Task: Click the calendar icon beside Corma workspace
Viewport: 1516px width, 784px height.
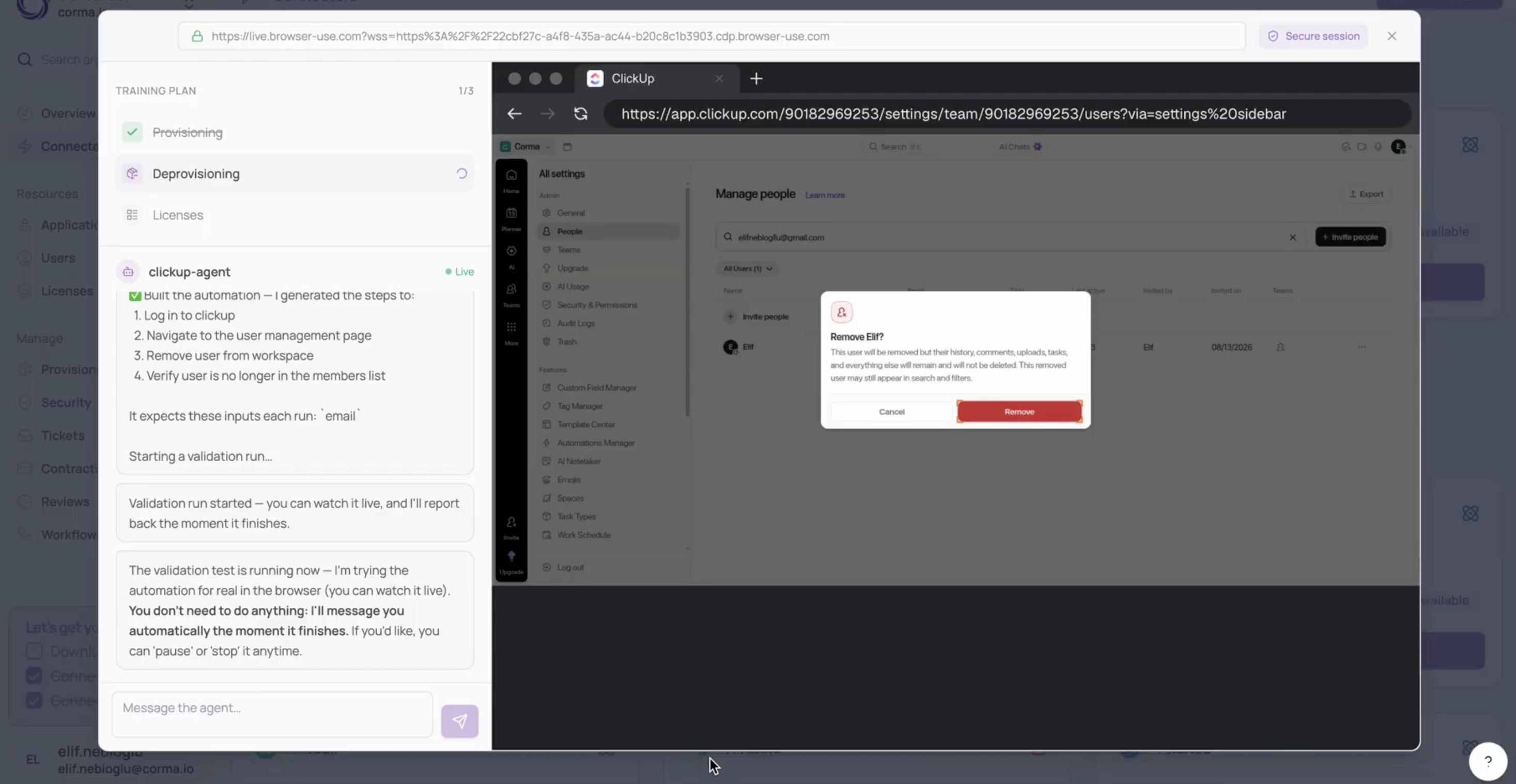Action: [x=567, y=147]
